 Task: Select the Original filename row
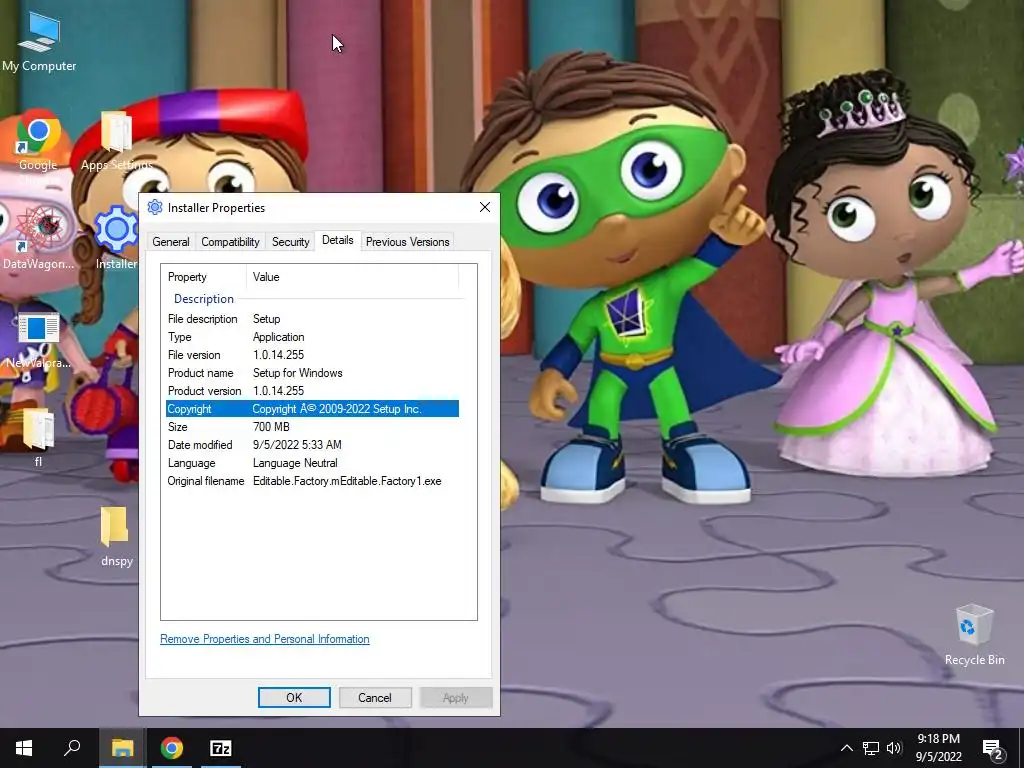[x=312, y=481]
